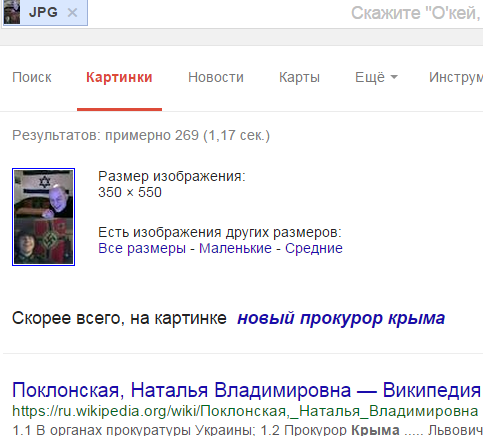Click the JPG label in the search chip
483x436 pixels.
(x=43, y=12)
